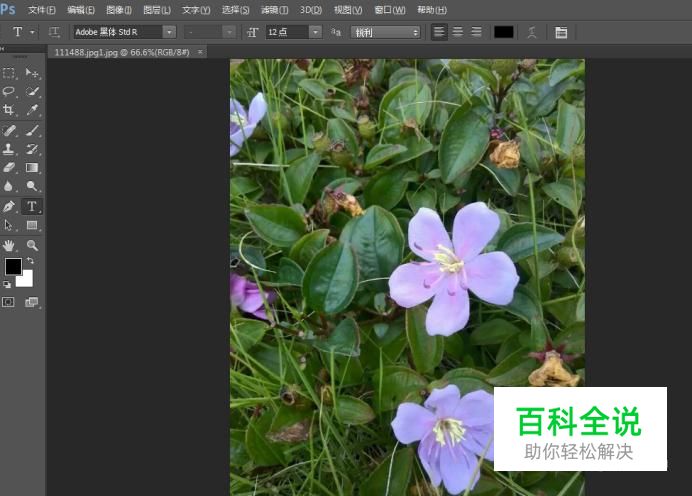Click the font size field showing 12 点
Viewport: 692px width, 496px height.
(287, 32)
